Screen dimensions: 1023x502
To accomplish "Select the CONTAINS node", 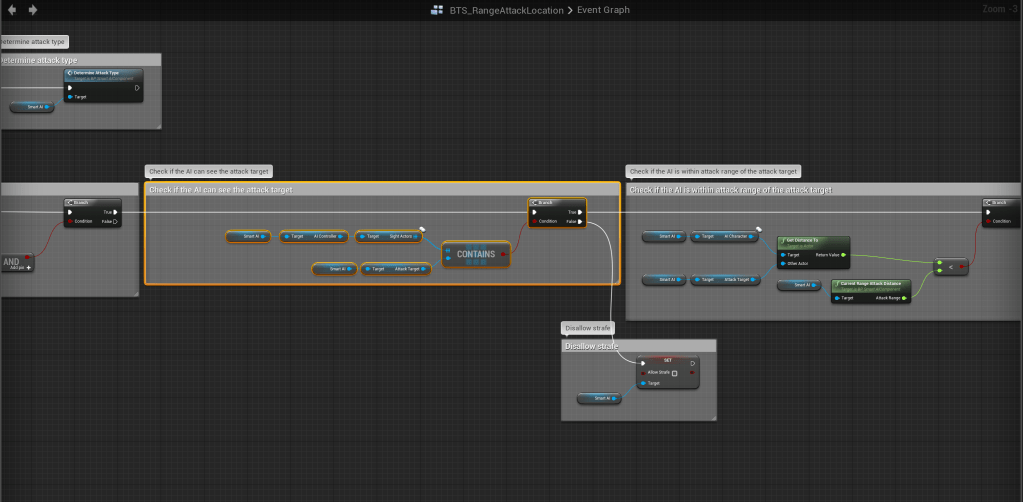I will click(476, 255).
